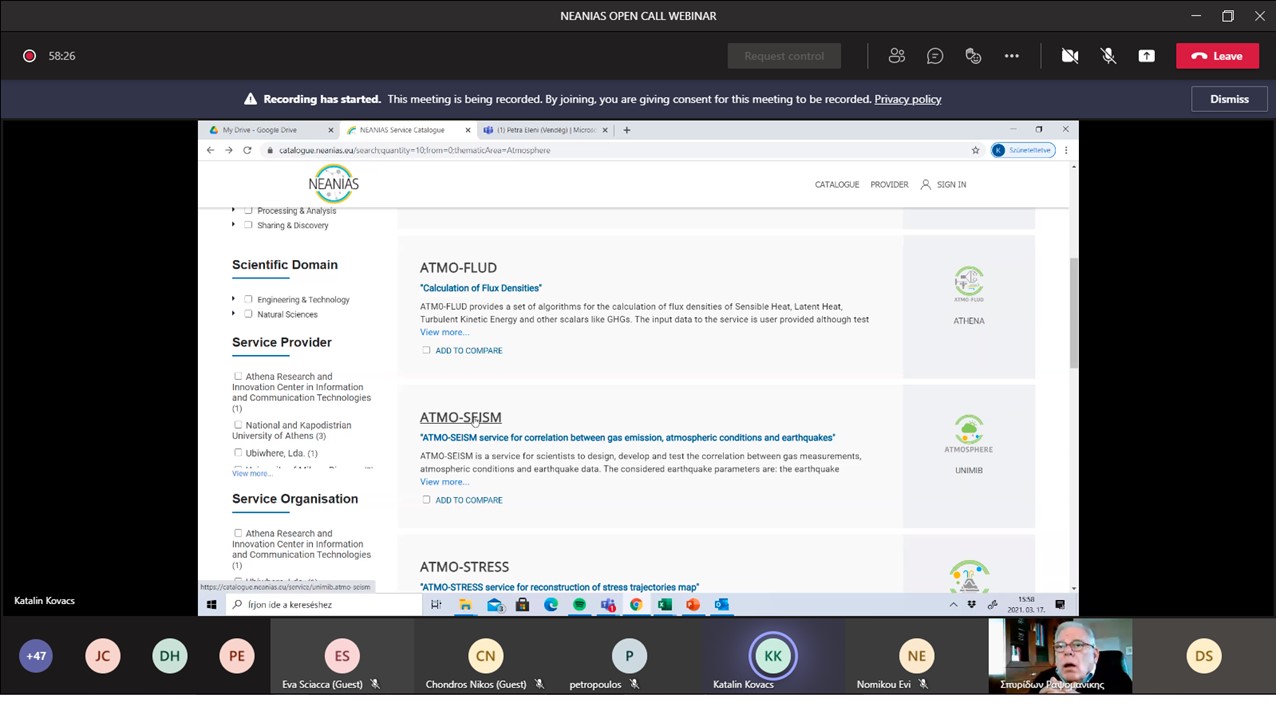Toggle the microphone mute icon
Viewport: 1280px width, 720px height.
click(1108, 56)
